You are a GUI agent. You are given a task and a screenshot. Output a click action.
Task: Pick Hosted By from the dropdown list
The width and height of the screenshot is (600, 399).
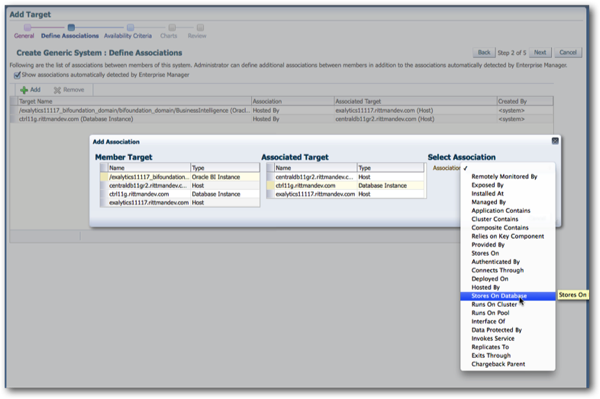508,287
